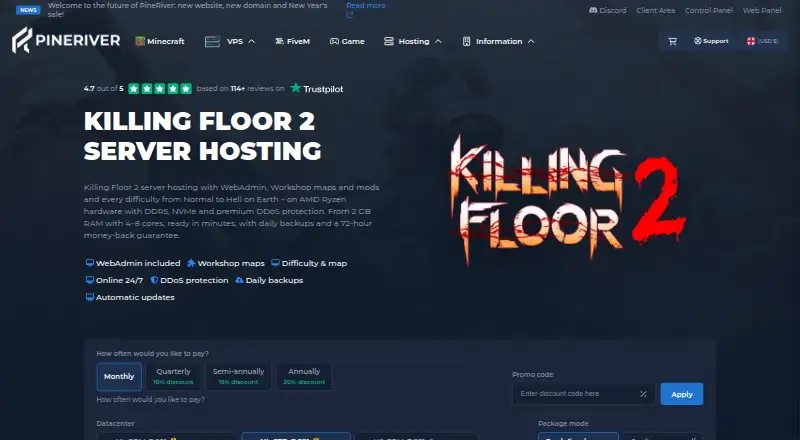Image resolution: width=800 pixels, height=440 pixels.
Task: Select Monthly billing period
Action: (x=119, y=376)
